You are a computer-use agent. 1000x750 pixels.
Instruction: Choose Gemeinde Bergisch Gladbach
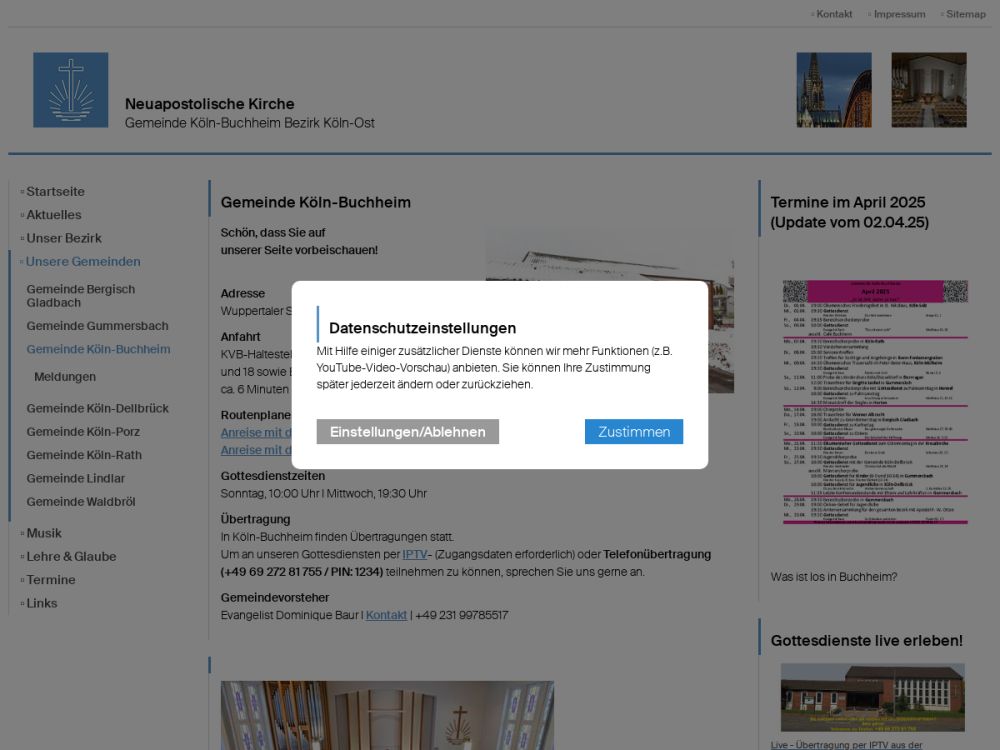tap(81, 296)
